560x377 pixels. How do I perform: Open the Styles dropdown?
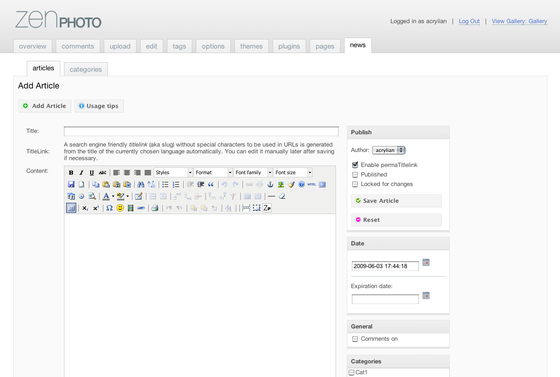[x=173, y=172]
